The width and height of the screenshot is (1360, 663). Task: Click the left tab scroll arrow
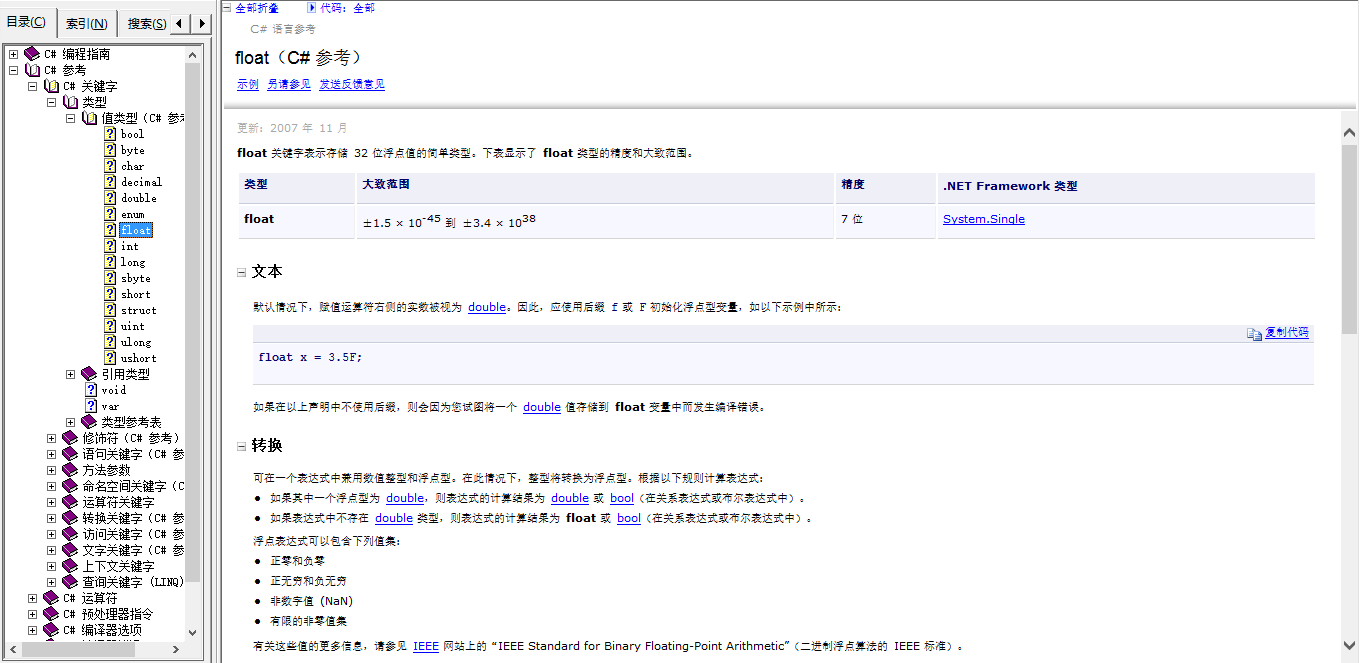coord(178,21)
